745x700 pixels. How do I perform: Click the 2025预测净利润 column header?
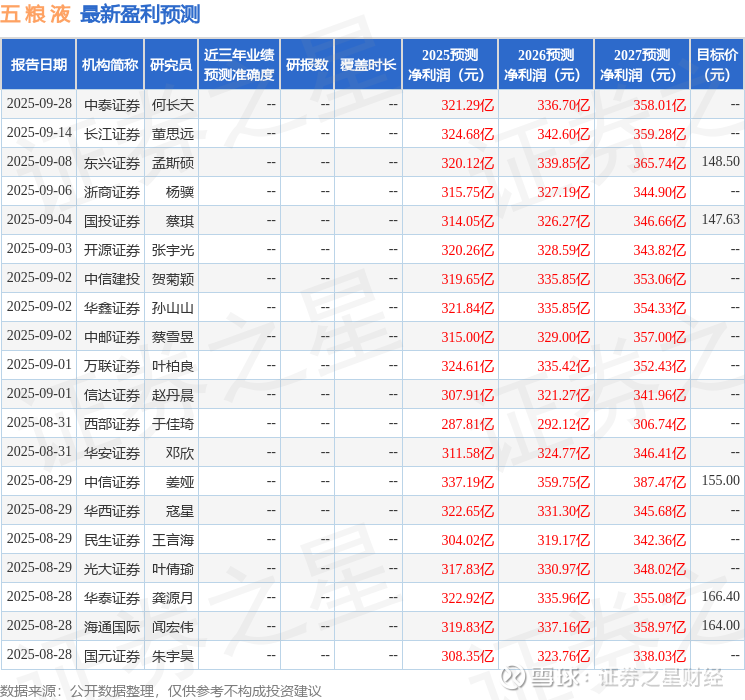(x=450, y=64)
